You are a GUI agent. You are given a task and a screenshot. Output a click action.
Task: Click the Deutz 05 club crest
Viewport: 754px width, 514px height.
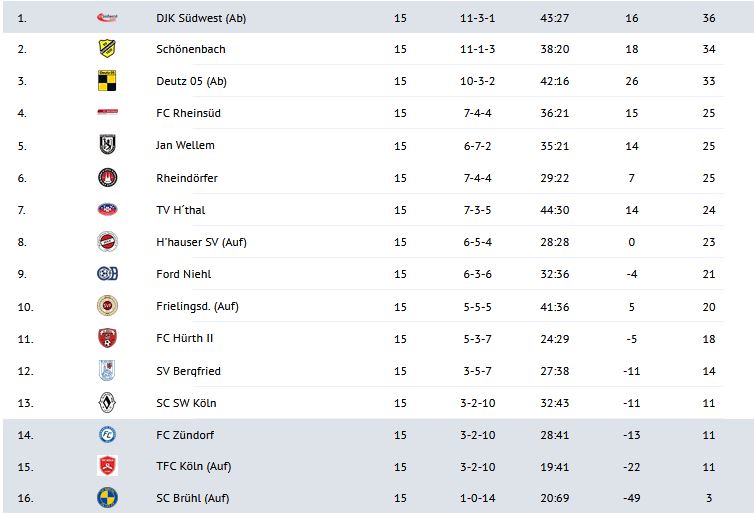pyautogui.click(x=107, y=81)
